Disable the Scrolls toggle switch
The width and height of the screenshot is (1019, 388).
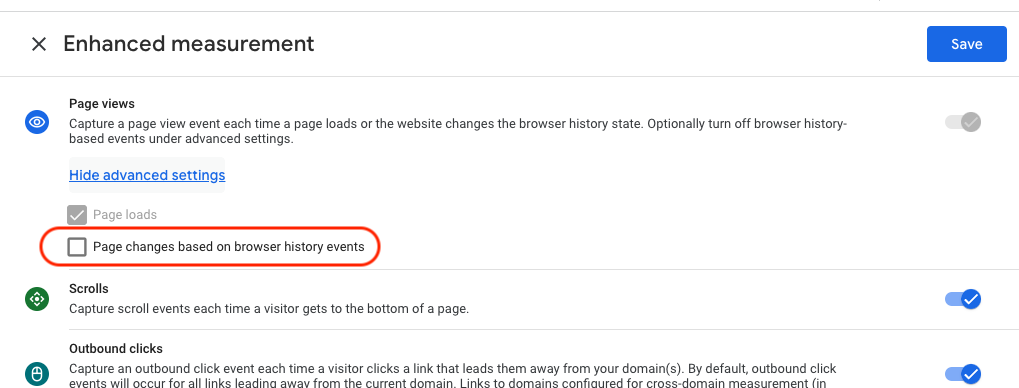coord(963,299)
